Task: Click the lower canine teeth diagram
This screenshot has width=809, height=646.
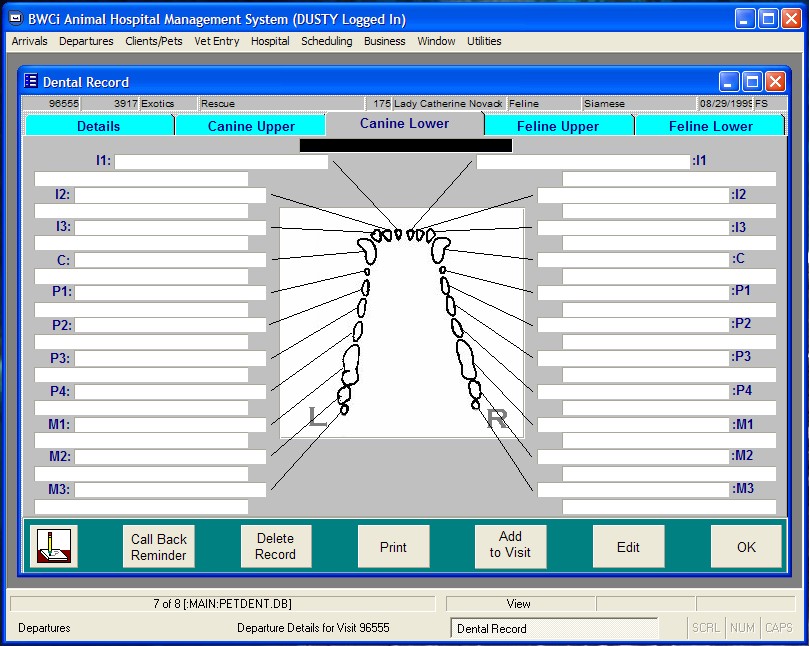Action: [402, 323]
